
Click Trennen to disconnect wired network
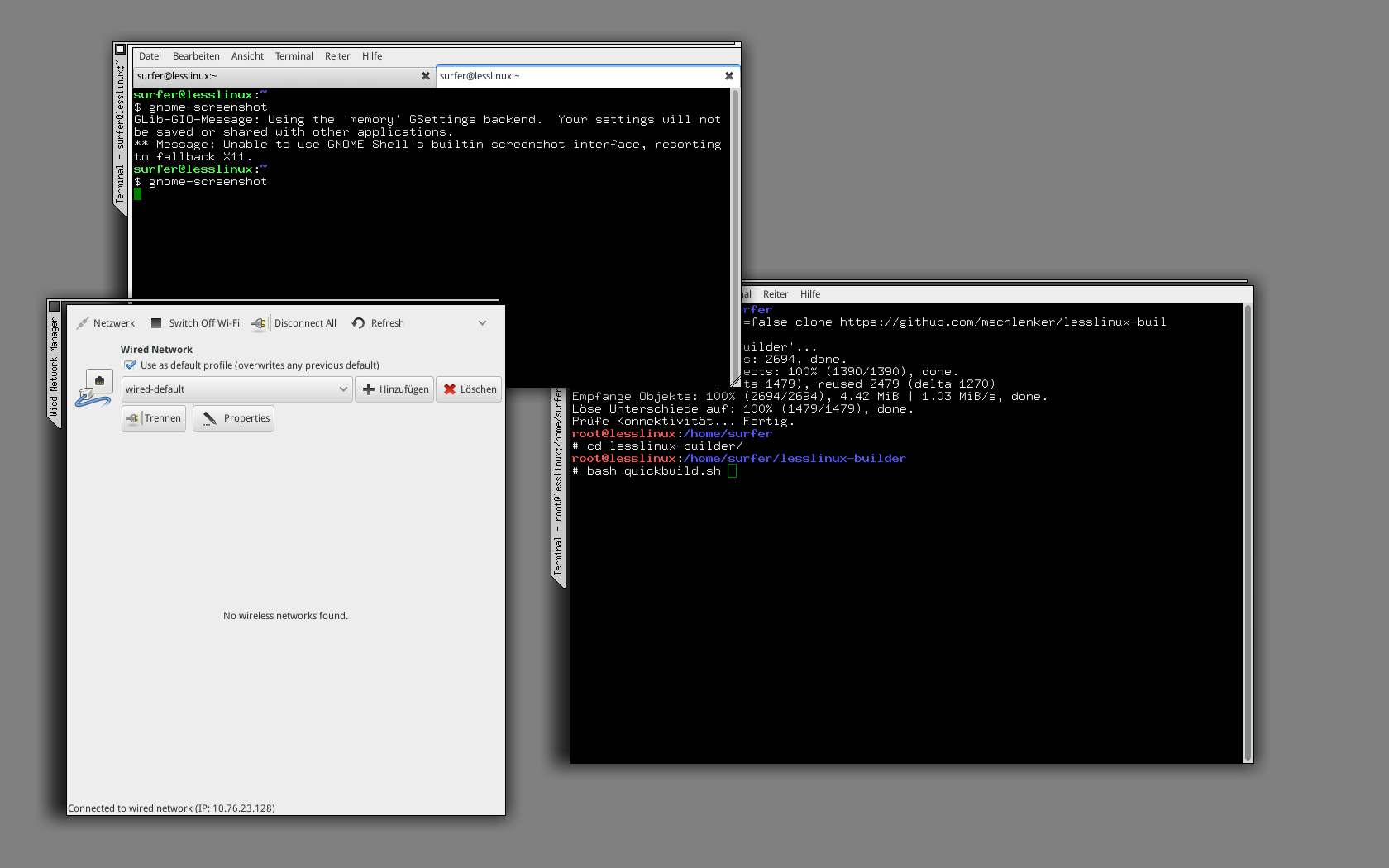pyautogui.click(x=154, y=418)
